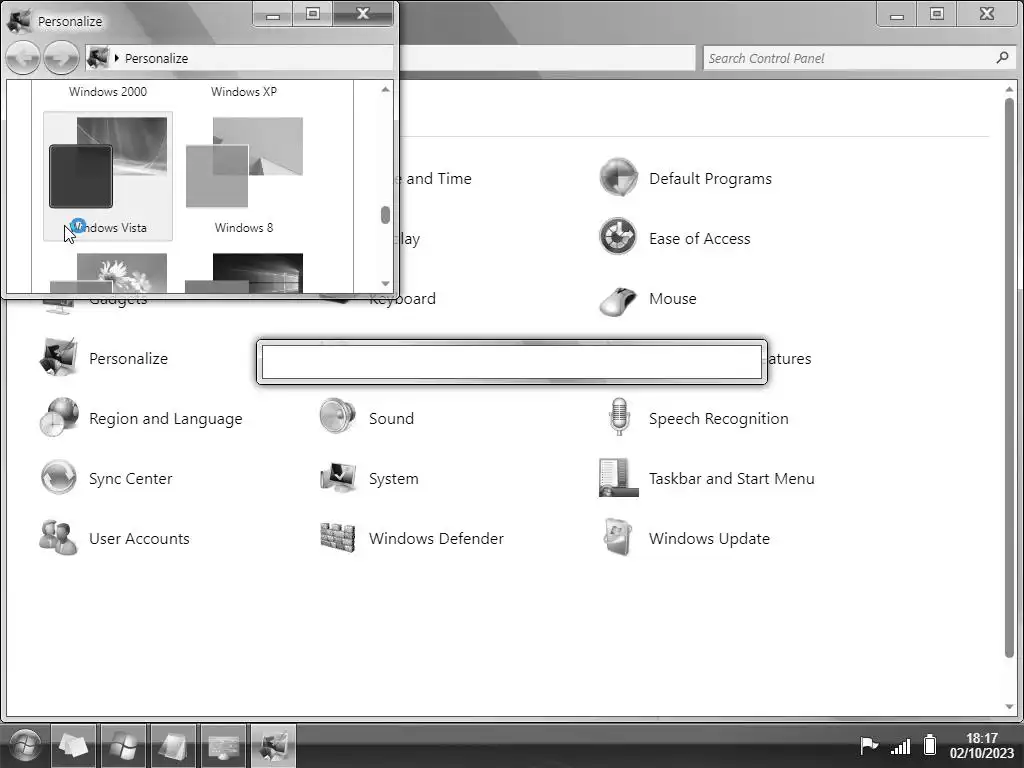Open the Speech Recognition link
Viewport: 1024px width, 768px height.
click(x=718, y=419)
